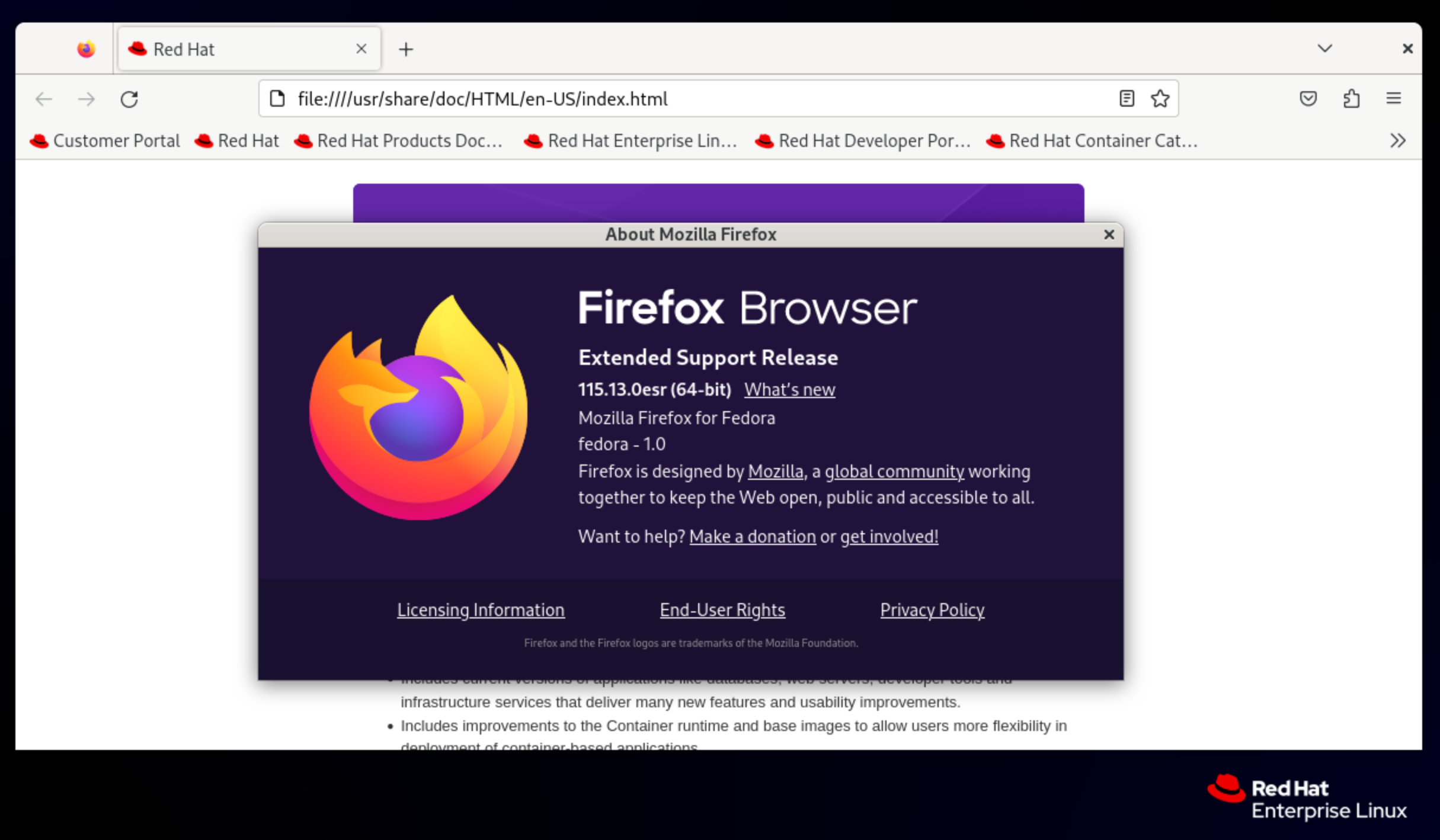The height and width of the screenshot is (840, 1440).
Task: Open a new tab with plus button
Action: pyautogui.click(x=406, y=49)
